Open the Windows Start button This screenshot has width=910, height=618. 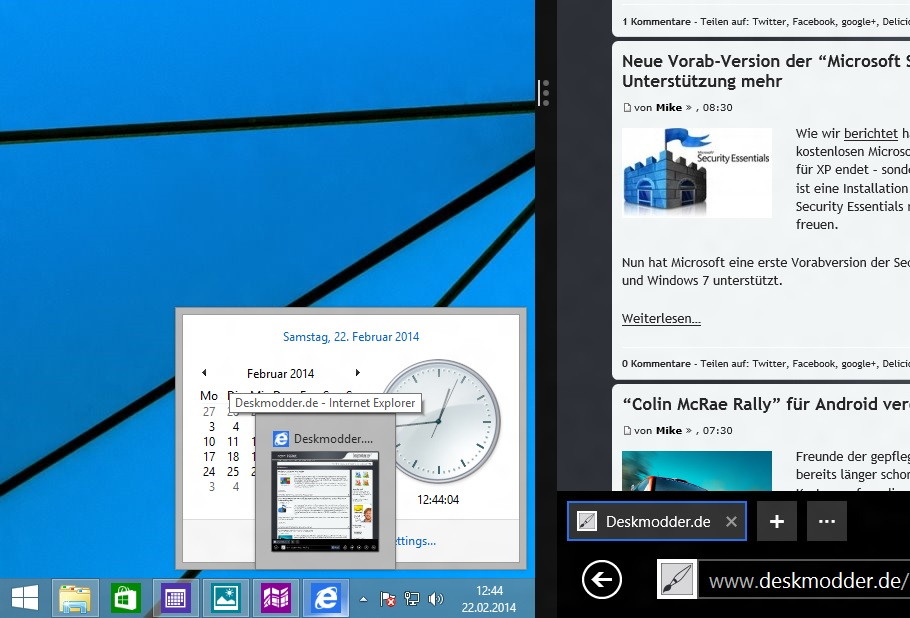(x=25, y=598)
